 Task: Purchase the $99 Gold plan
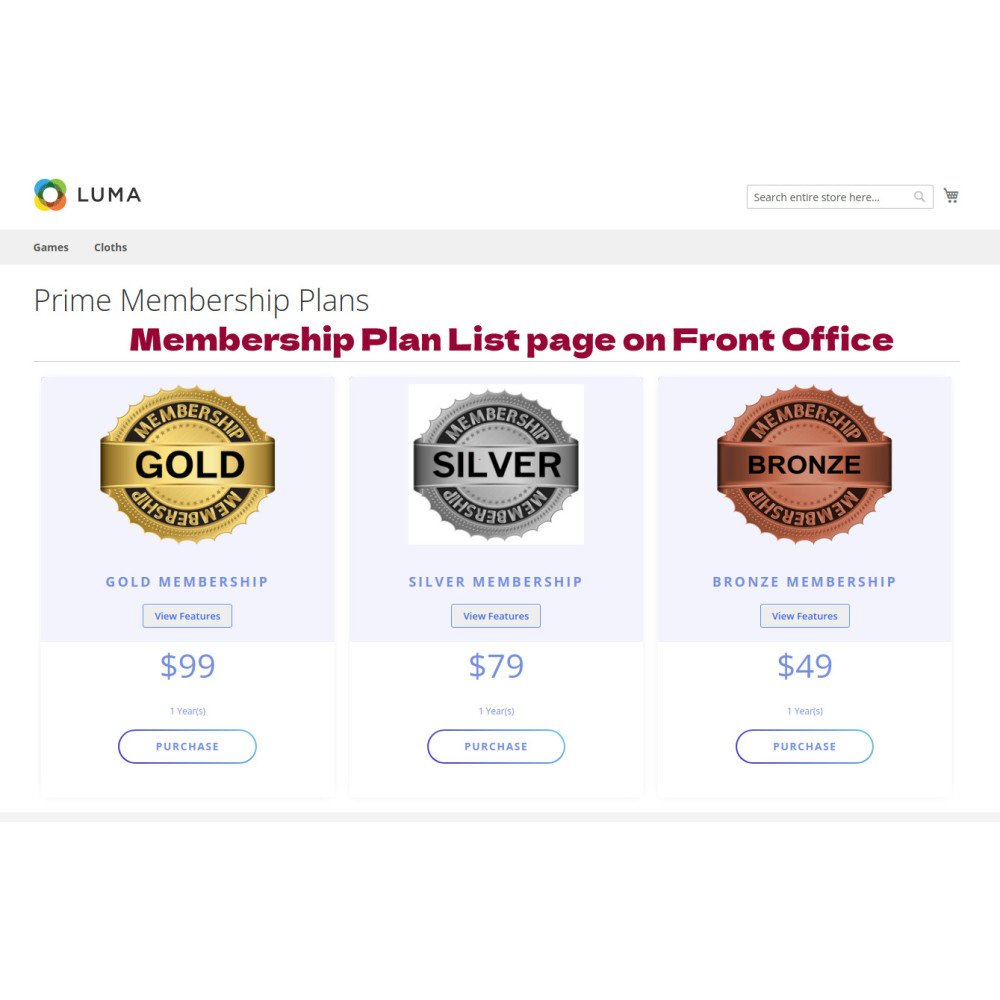coord(188,747)
